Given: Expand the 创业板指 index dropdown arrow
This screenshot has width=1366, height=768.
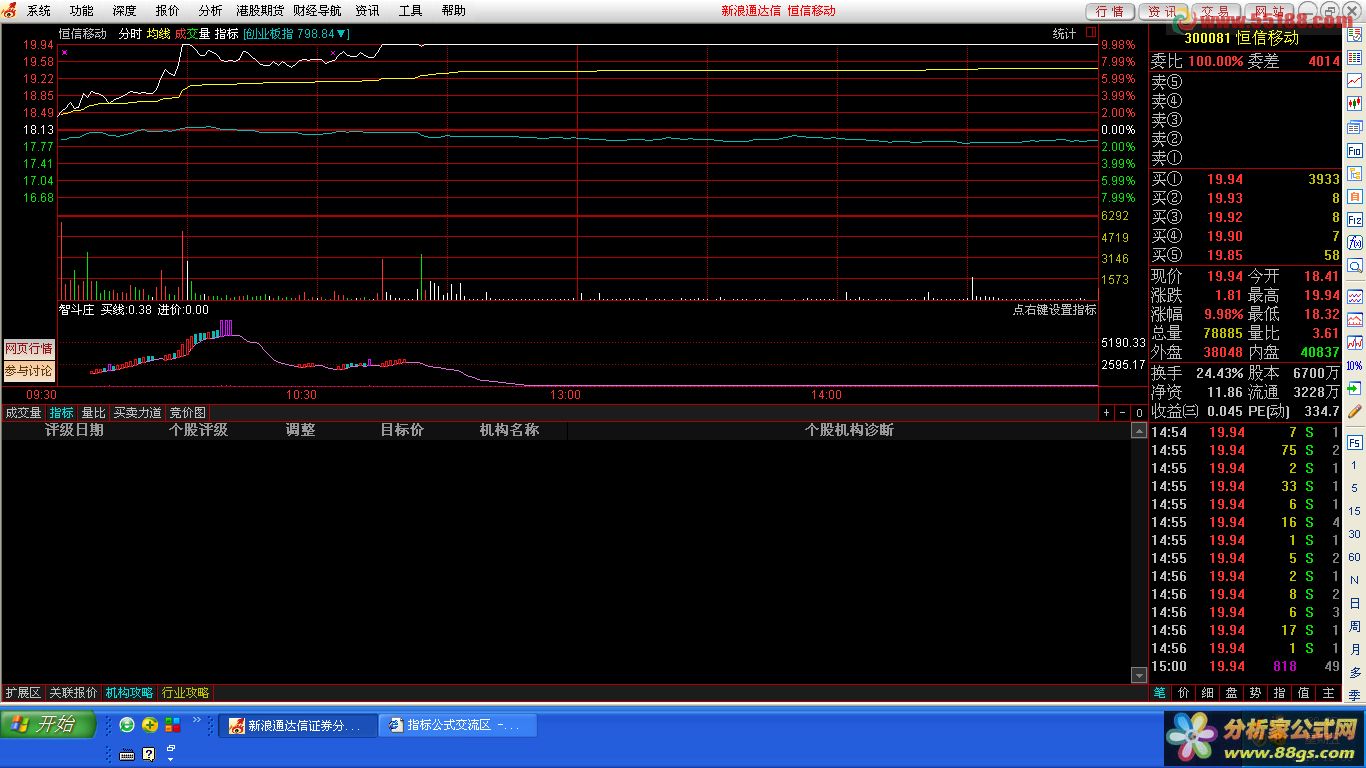Looking at the screenshot, I should [x=340, y=34].
